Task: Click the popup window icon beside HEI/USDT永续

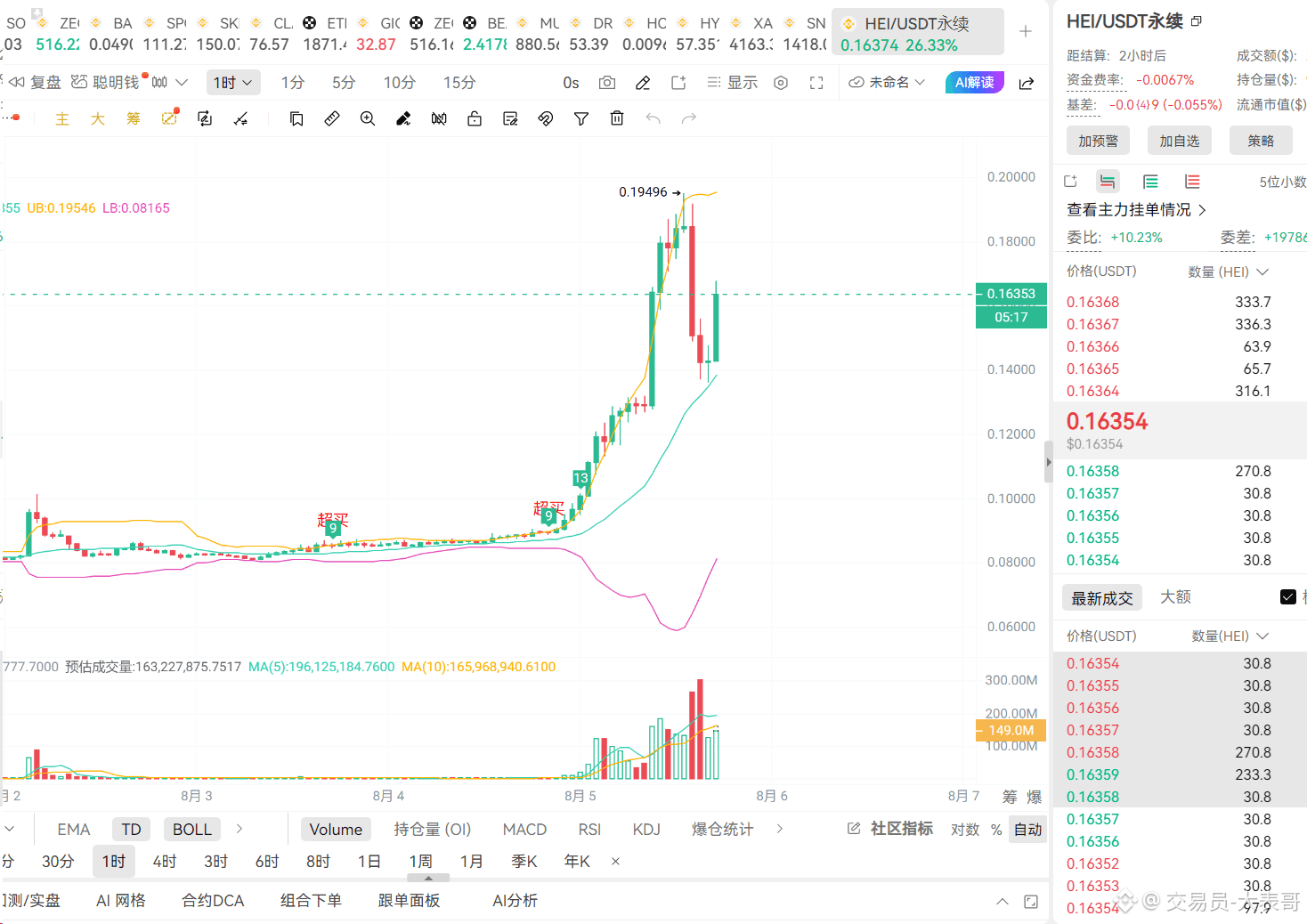Action: point(1197,20)
